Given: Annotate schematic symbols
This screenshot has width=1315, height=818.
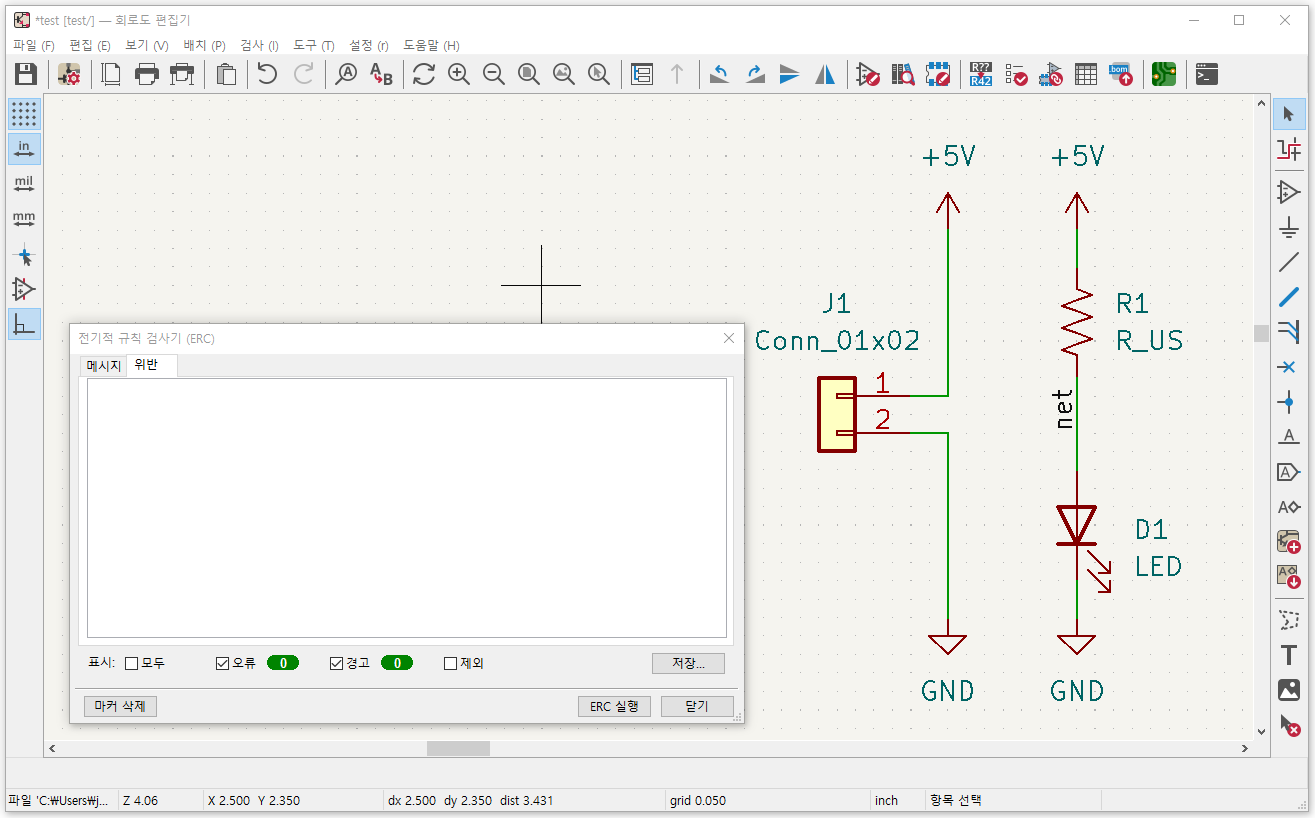Looking at the screenshot, I should pyautogui.click(x=981, y=74).
